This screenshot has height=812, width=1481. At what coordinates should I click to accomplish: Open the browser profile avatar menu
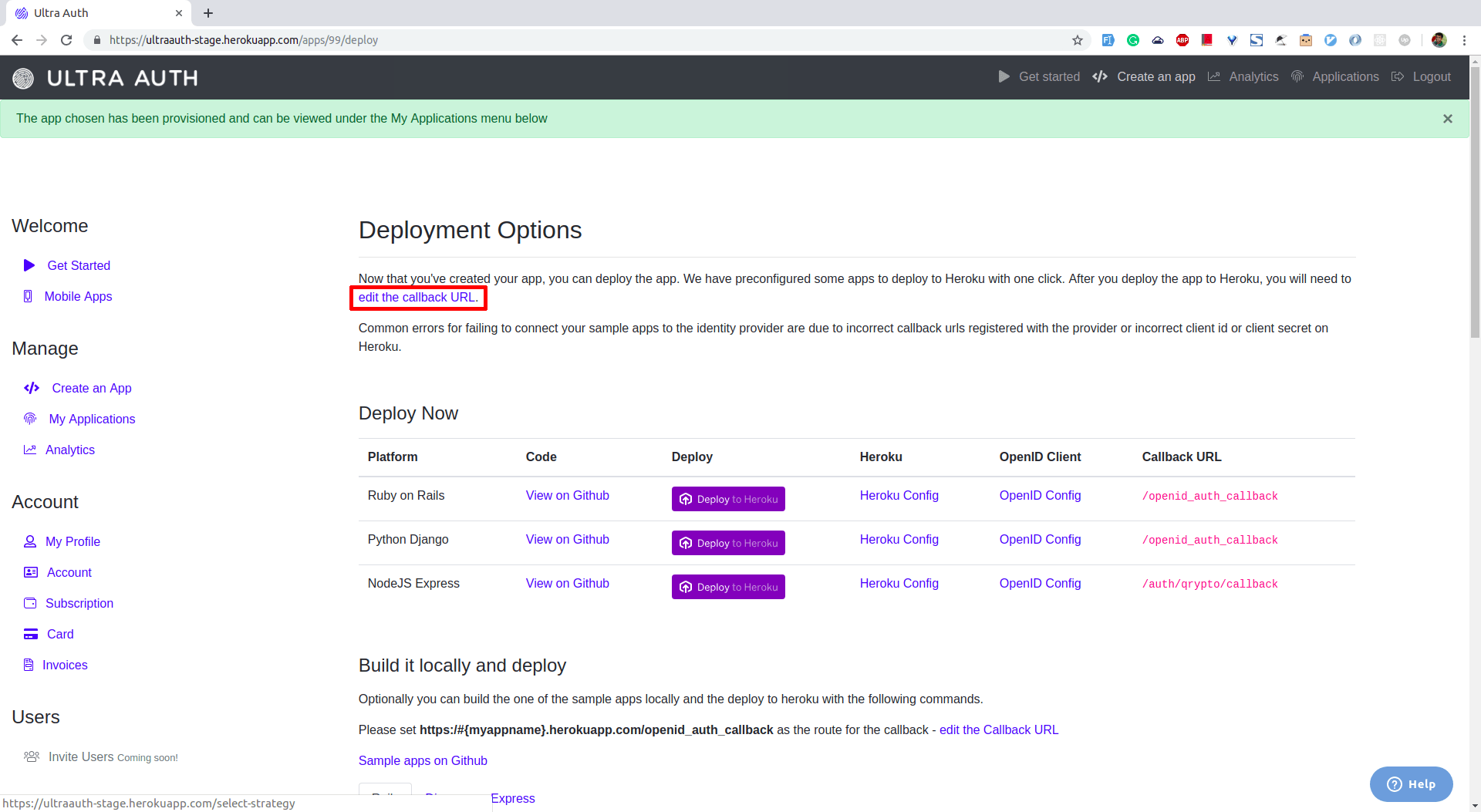[1439, 40]
